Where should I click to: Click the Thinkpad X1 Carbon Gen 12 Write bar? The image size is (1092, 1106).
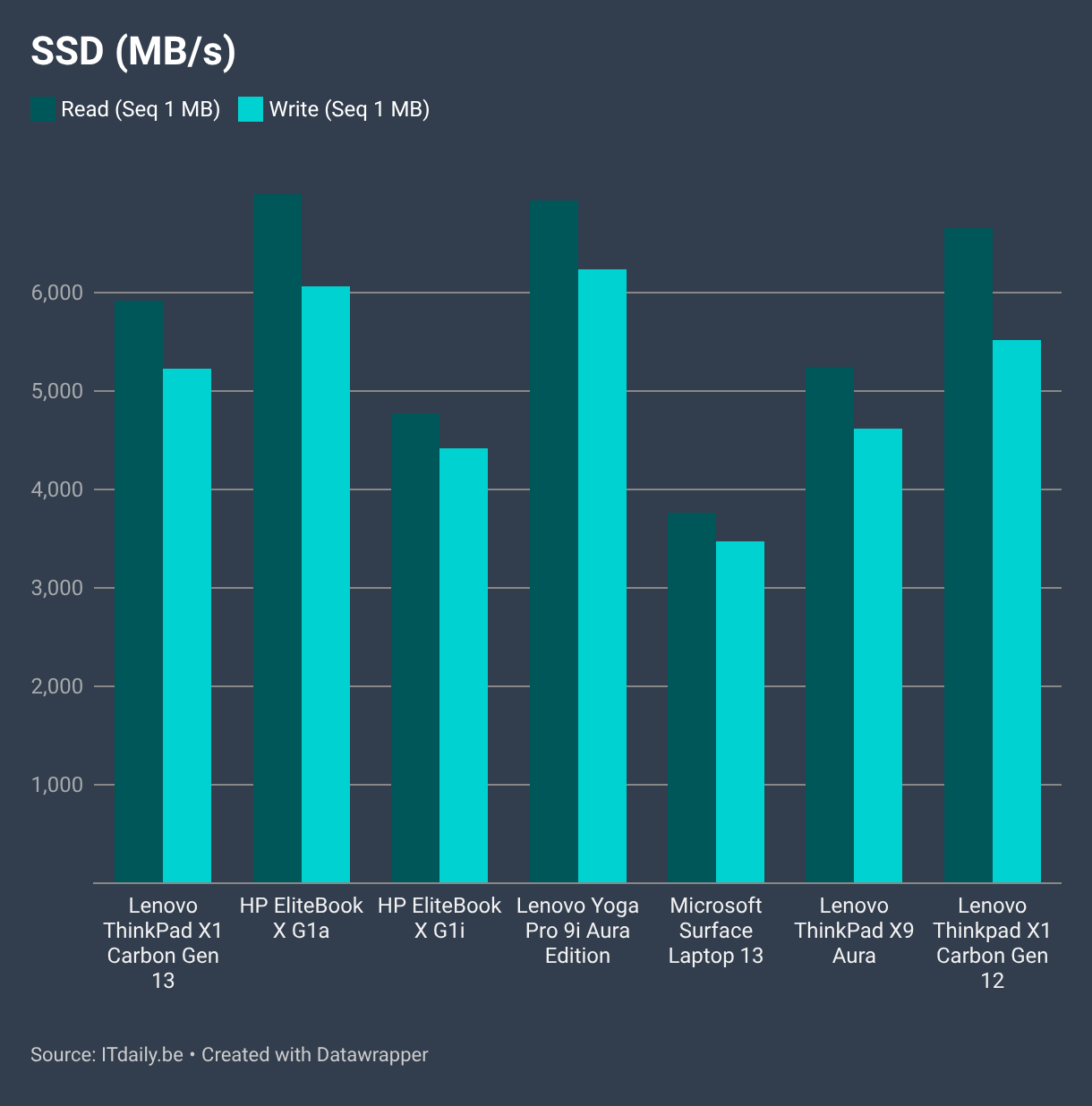pyautogui.click(x=1017, y=611)
